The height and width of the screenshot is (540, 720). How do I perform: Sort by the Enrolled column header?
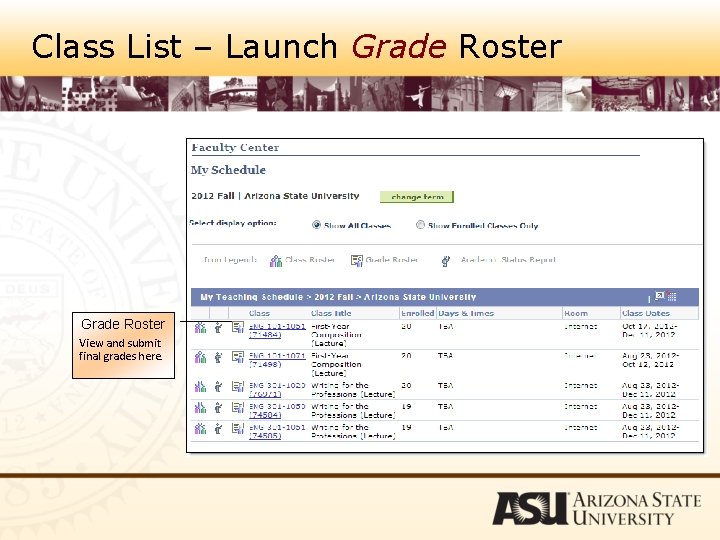point(417,313)
